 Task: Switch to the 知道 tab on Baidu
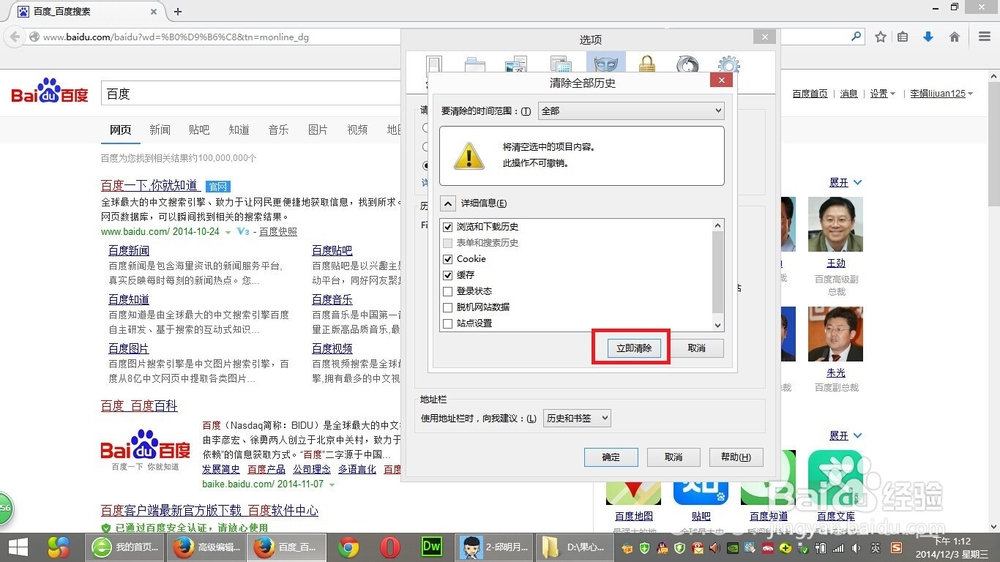pyautogui.click(x=239, y=130)
